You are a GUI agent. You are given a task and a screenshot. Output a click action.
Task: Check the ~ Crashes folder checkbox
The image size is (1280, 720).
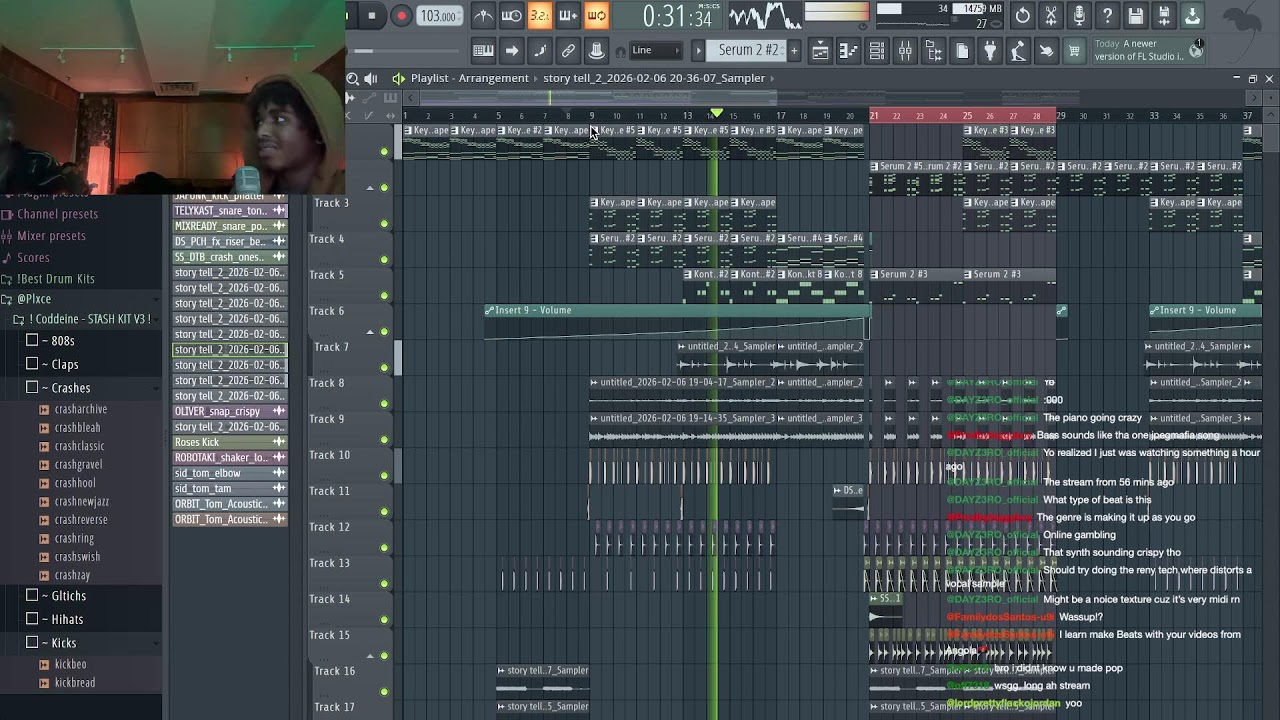(x=32, y=388)
